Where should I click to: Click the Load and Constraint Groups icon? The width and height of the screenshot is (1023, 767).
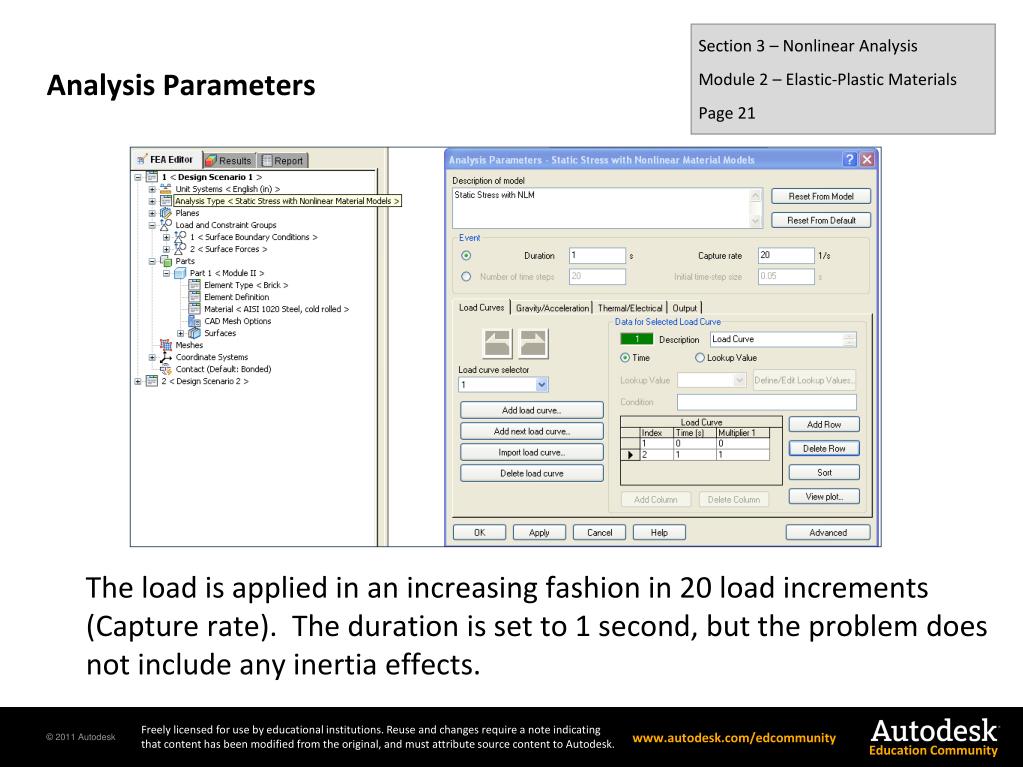coord(166,224)
